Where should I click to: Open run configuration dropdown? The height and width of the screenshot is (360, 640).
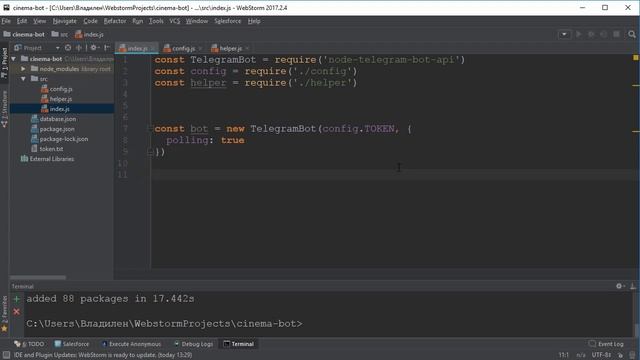(564, 34)
